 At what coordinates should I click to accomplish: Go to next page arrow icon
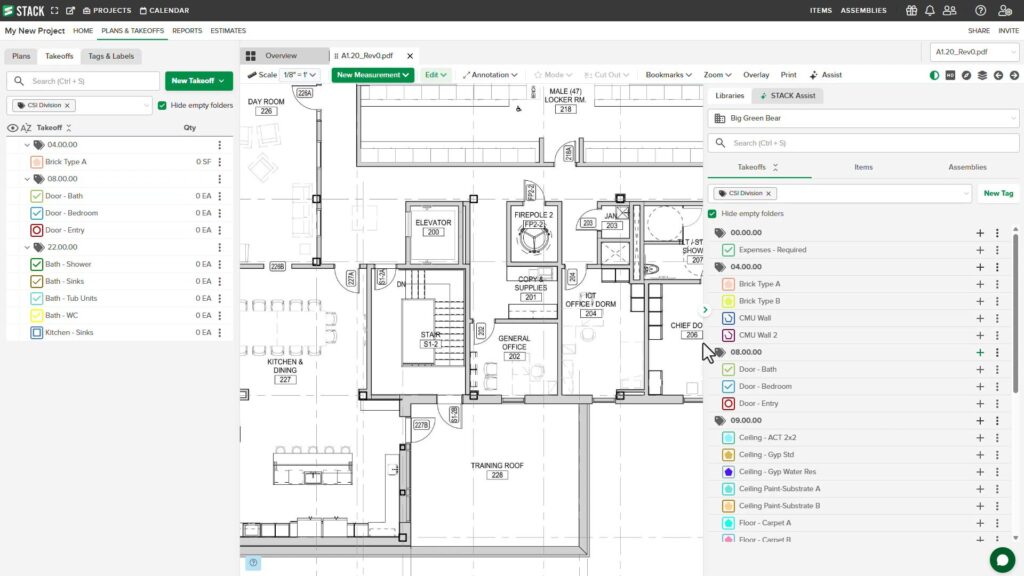point(1014,75)
